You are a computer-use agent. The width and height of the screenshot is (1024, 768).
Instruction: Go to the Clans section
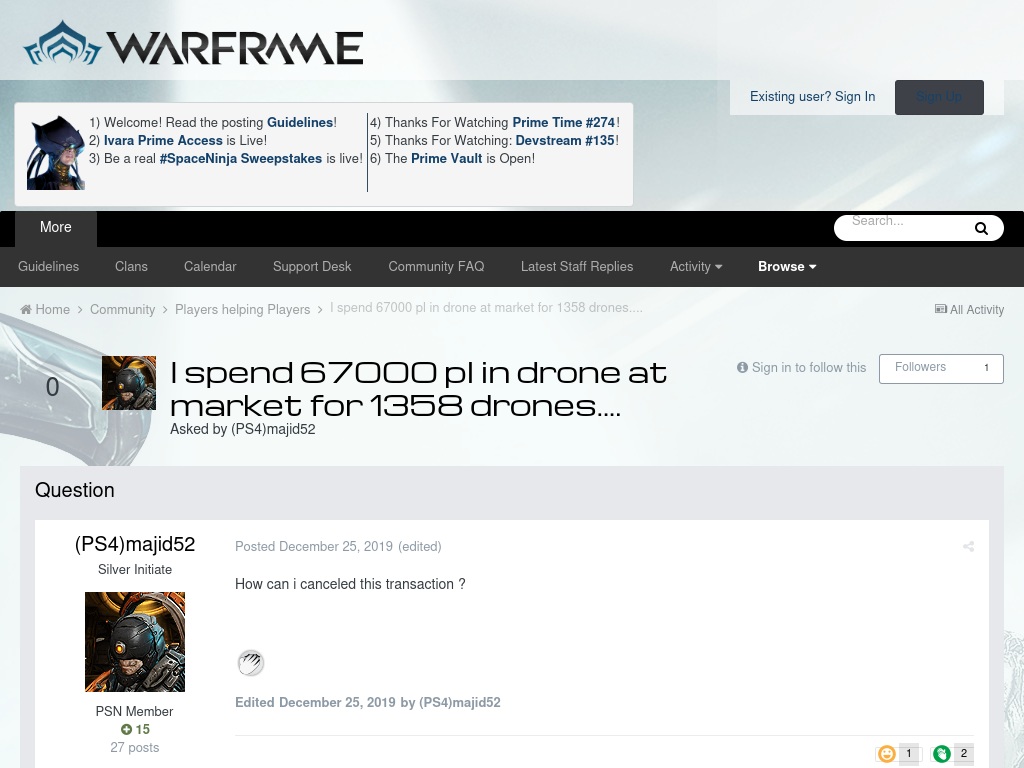(131, 266)
